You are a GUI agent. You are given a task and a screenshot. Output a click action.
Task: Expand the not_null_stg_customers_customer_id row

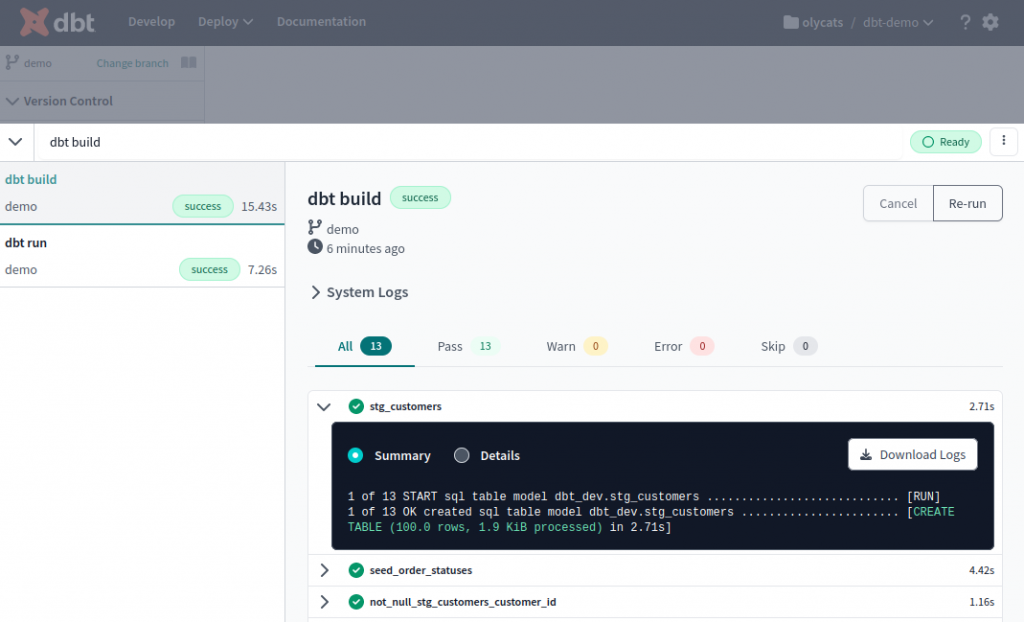click(x=324, y=602)
